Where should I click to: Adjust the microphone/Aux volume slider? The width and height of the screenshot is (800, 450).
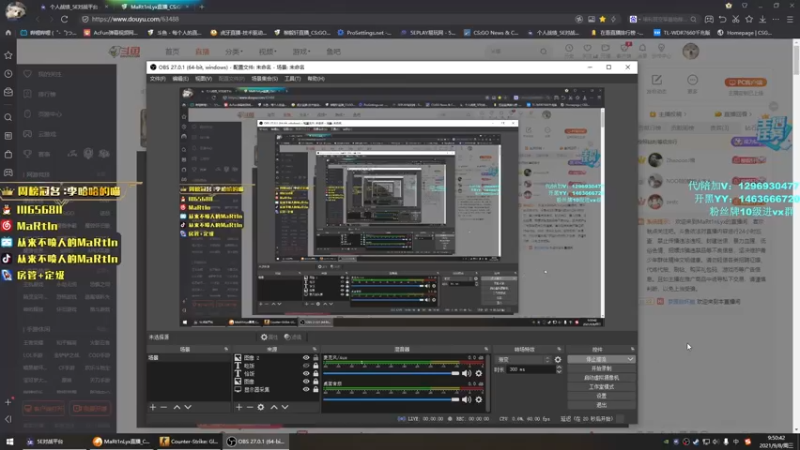[391, 373]
